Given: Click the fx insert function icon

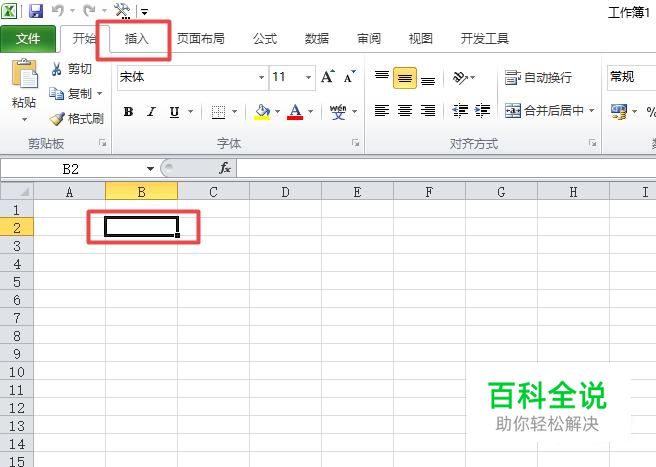Looking at the screenshot, I should (x=225, y=169).
